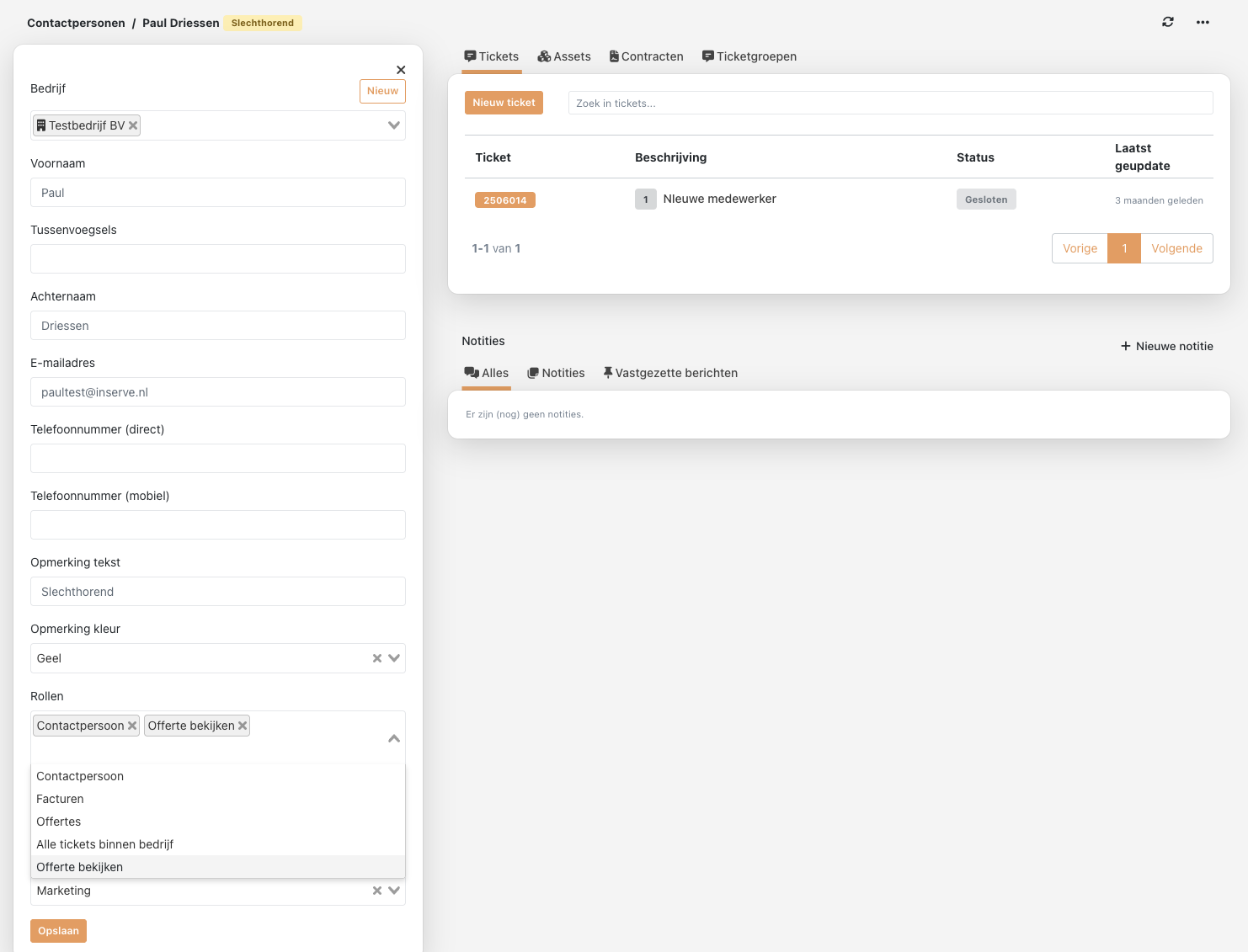Remove the Contactpersoon role tag

pyautogui.click(x=132, y=726)
